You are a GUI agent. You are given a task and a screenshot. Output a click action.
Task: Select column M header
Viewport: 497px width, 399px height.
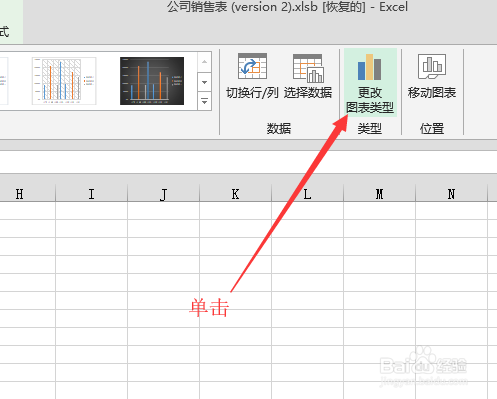click(x=379, y=194)
